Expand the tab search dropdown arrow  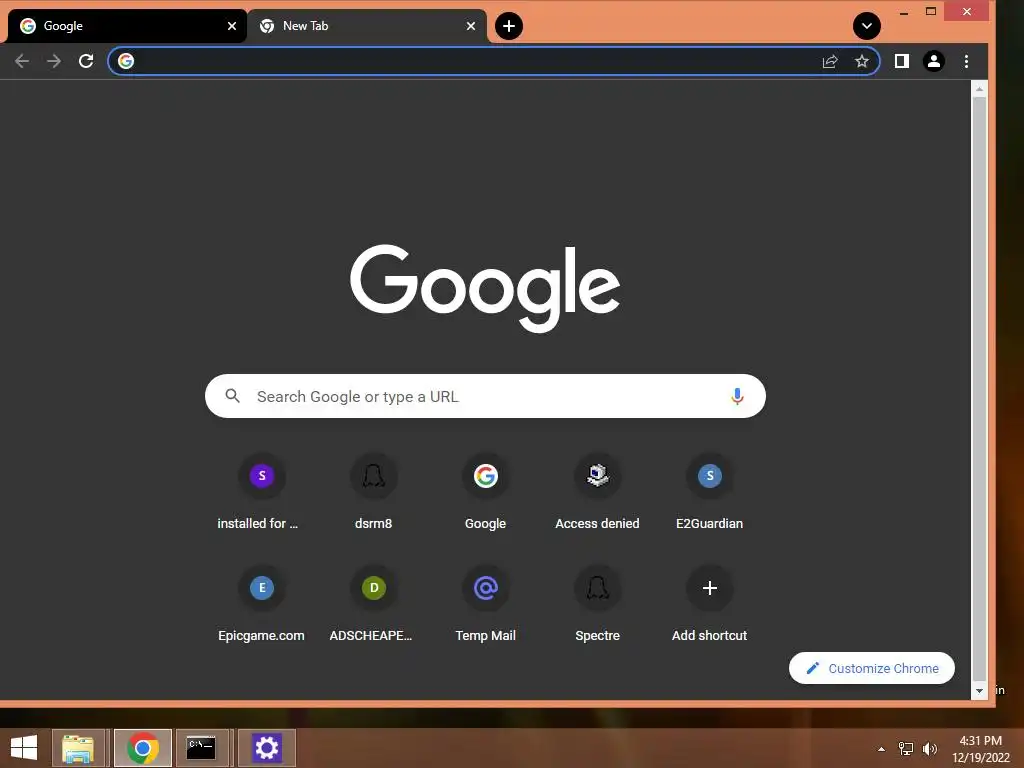(867, 26)
